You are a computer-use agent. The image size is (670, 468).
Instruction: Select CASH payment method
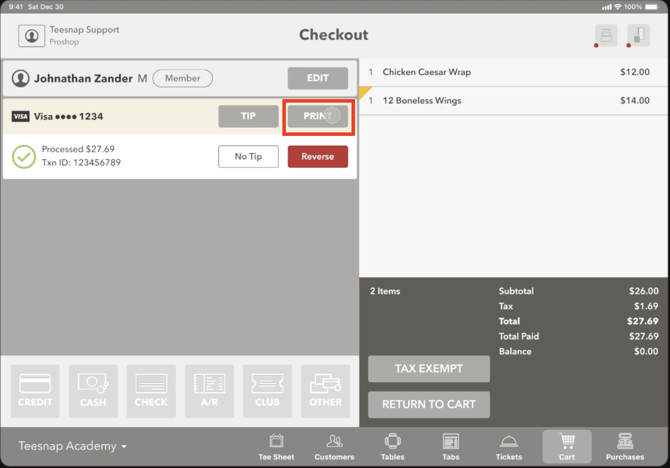[x=93, y=391]
